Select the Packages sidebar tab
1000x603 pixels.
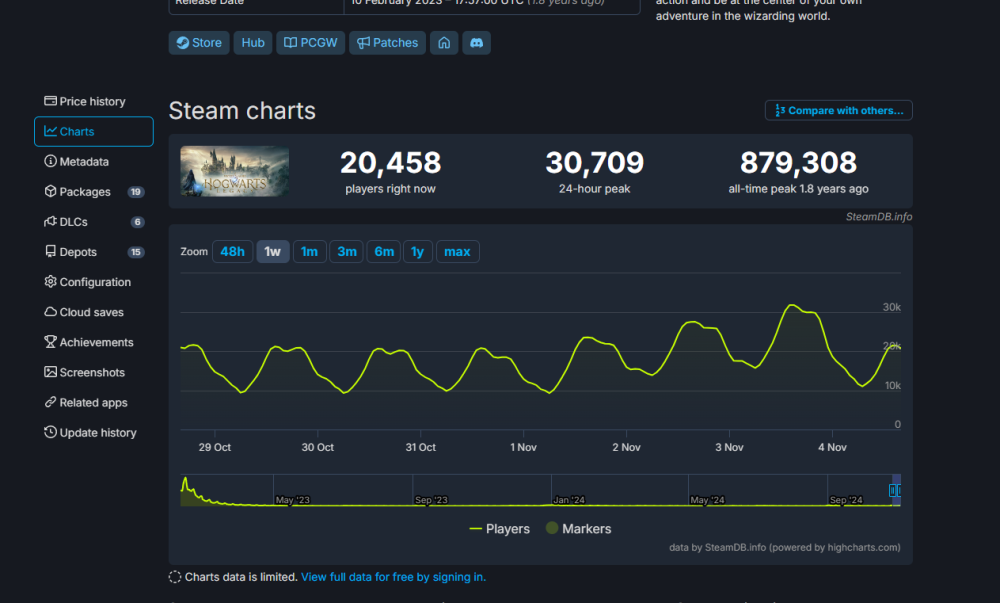85,192
